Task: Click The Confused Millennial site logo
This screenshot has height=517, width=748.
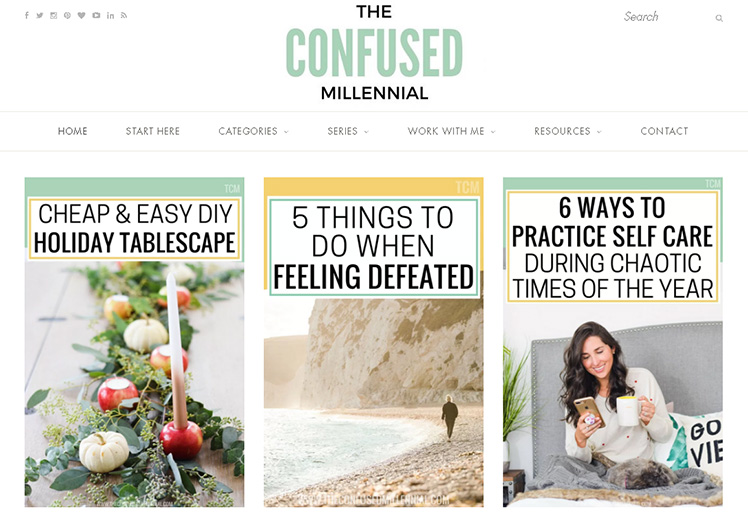Action: (x=374, y=52)
